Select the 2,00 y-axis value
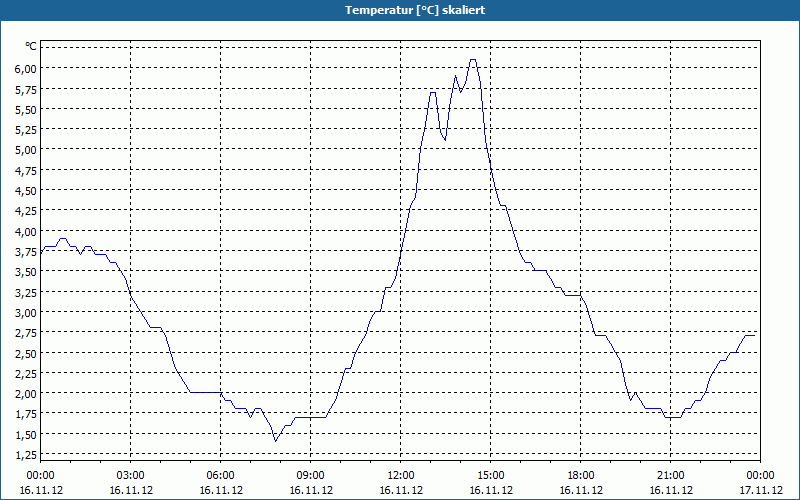 [27, 393]
